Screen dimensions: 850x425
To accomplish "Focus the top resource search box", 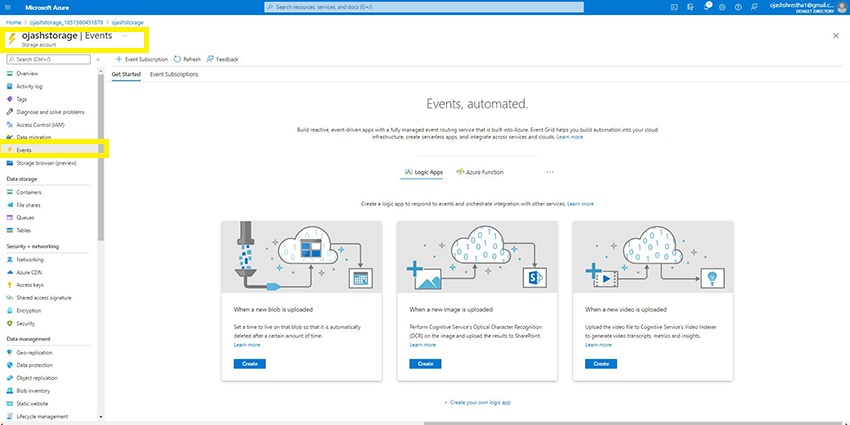I will click(424, 7).
